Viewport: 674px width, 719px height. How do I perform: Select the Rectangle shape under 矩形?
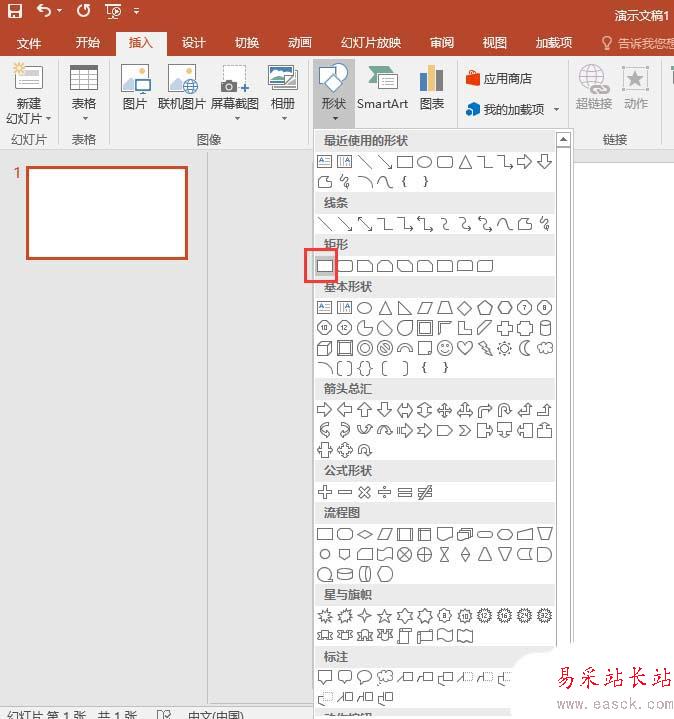pyautogui.click(x=325, y=265)
